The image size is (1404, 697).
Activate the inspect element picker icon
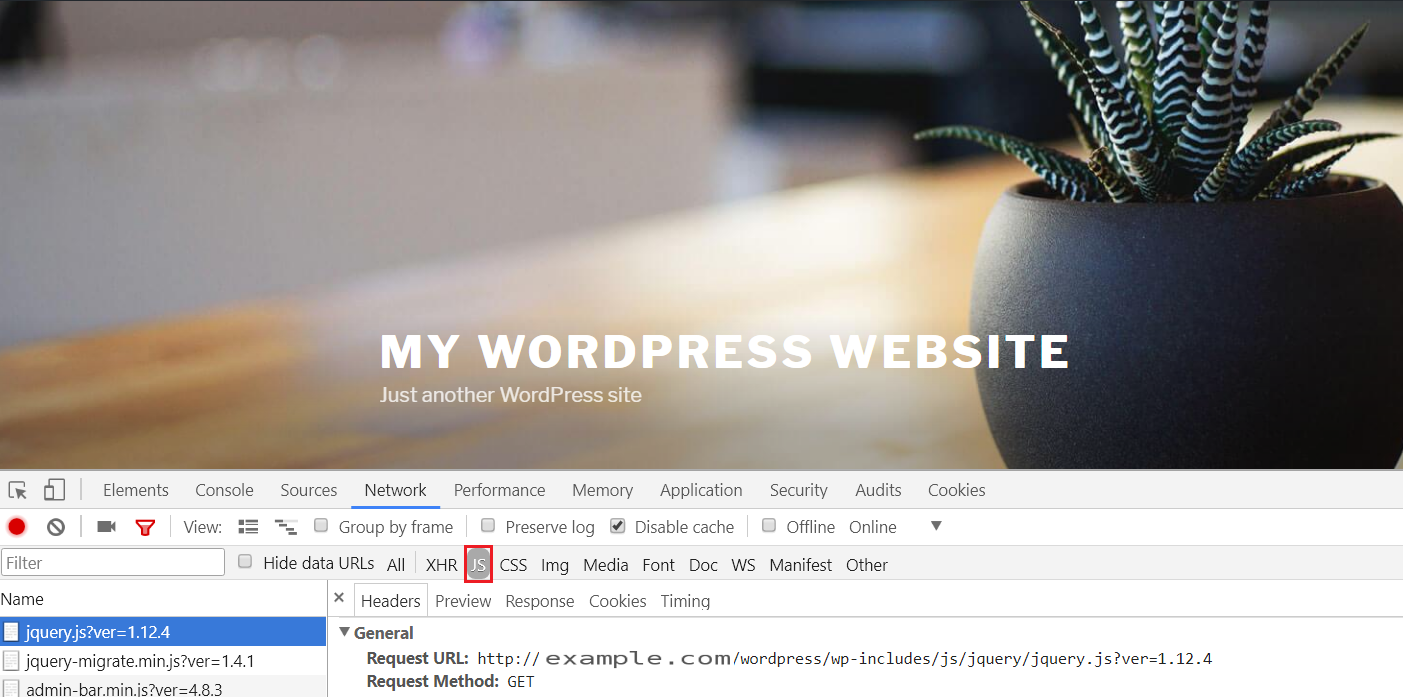pyautogui.click(x=18, y=490)
